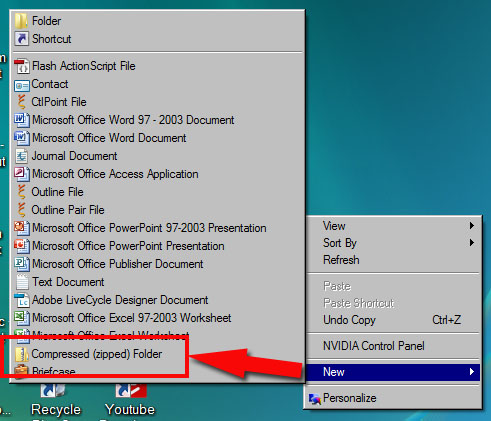491x421 pixels.
Task: Expand the View submenu arrow
Action: coord(472,226)
